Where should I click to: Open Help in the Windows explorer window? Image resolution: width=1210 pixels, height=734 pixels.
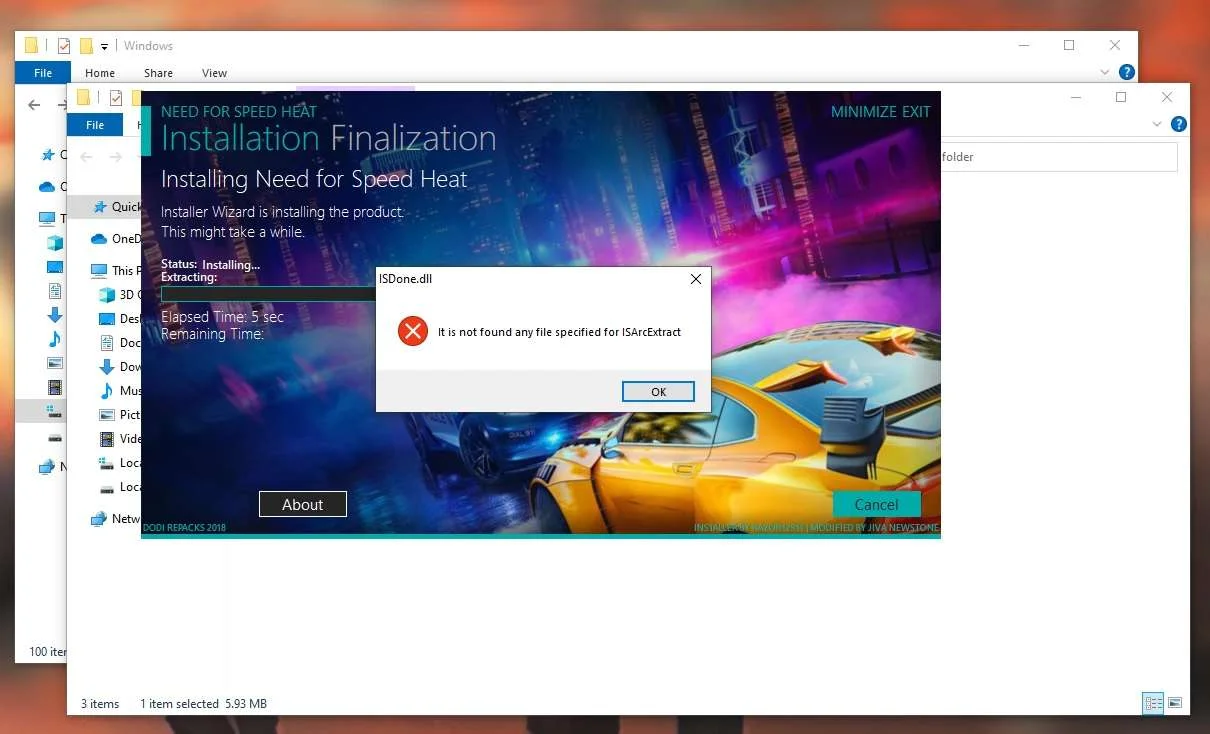click(x=1127, y=72)
